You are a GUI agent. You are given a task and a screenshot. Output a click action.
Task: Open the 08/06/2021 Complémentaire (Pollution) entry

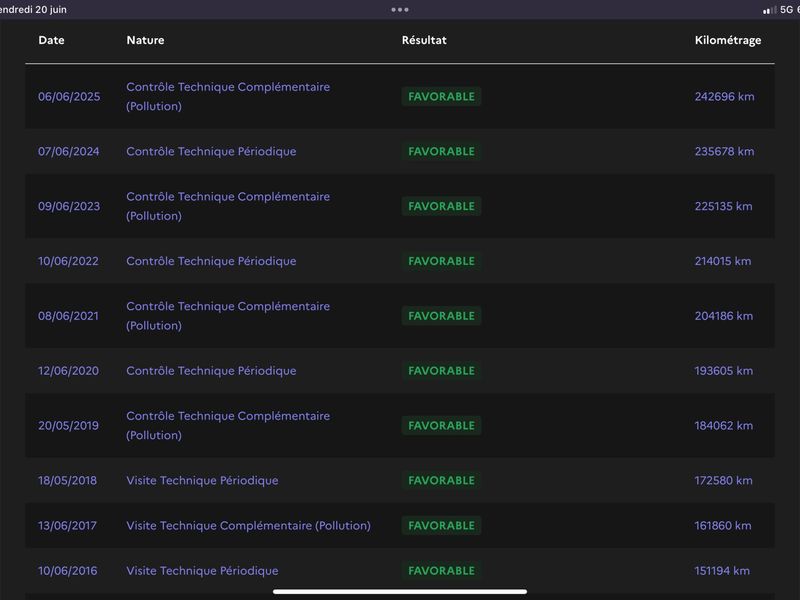pos(228,316)
